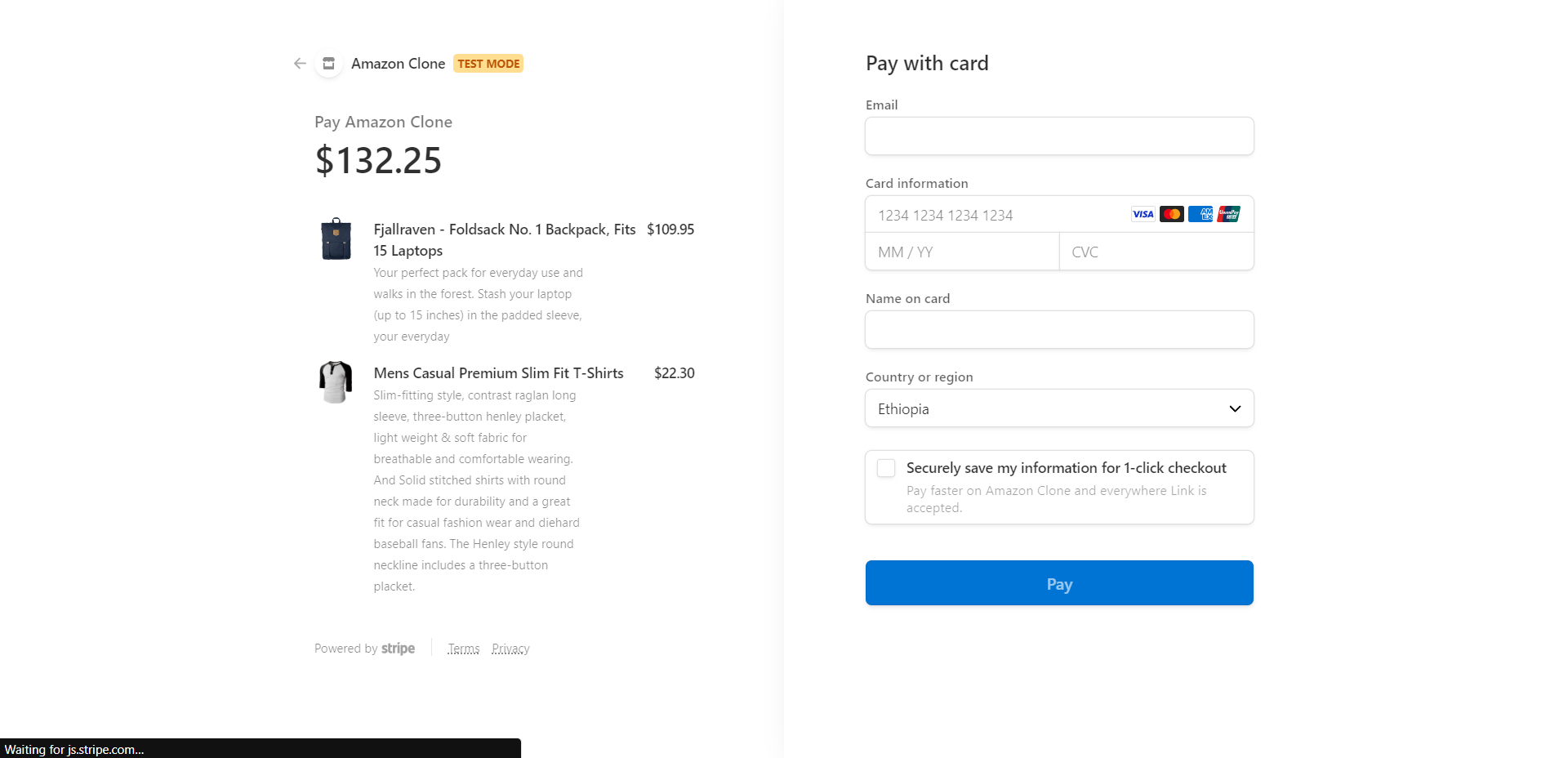Click the 'Pay Amazon Clone' text
The width and height of the screenshot is (1568, 758).
pos(383,122)
